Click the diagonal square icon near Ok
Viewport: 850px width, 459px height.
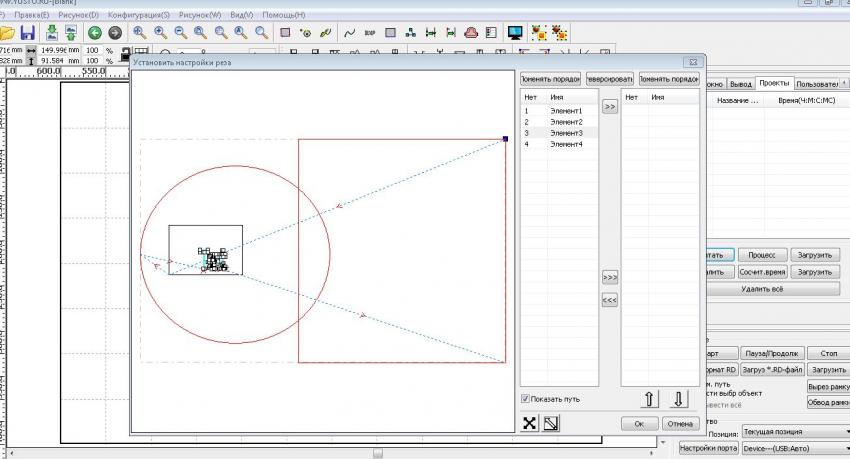click(x=551, y=423)
